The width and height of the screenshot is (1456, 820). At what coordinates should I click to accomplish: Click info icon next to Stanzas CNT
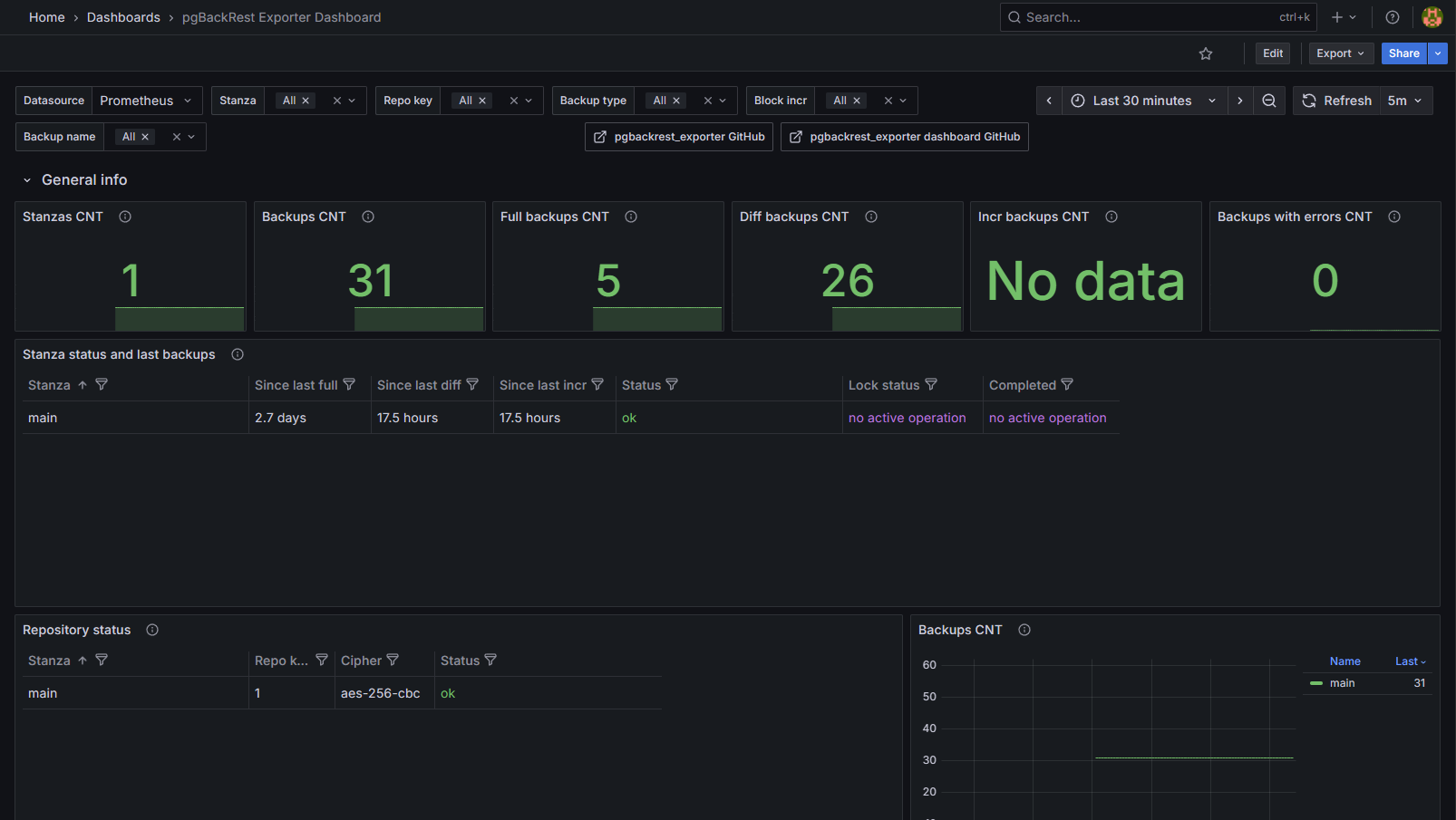pyautogui.click(x=125, y=217)
